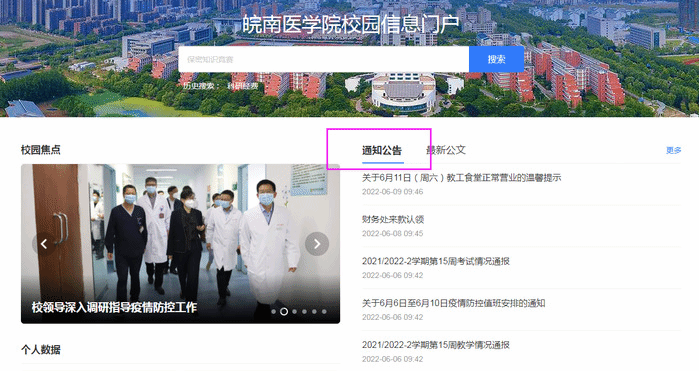The height and width of the screenshot is (371, 699).
Task: Select the first carousel indicator dot
Action: pos(274,312)
